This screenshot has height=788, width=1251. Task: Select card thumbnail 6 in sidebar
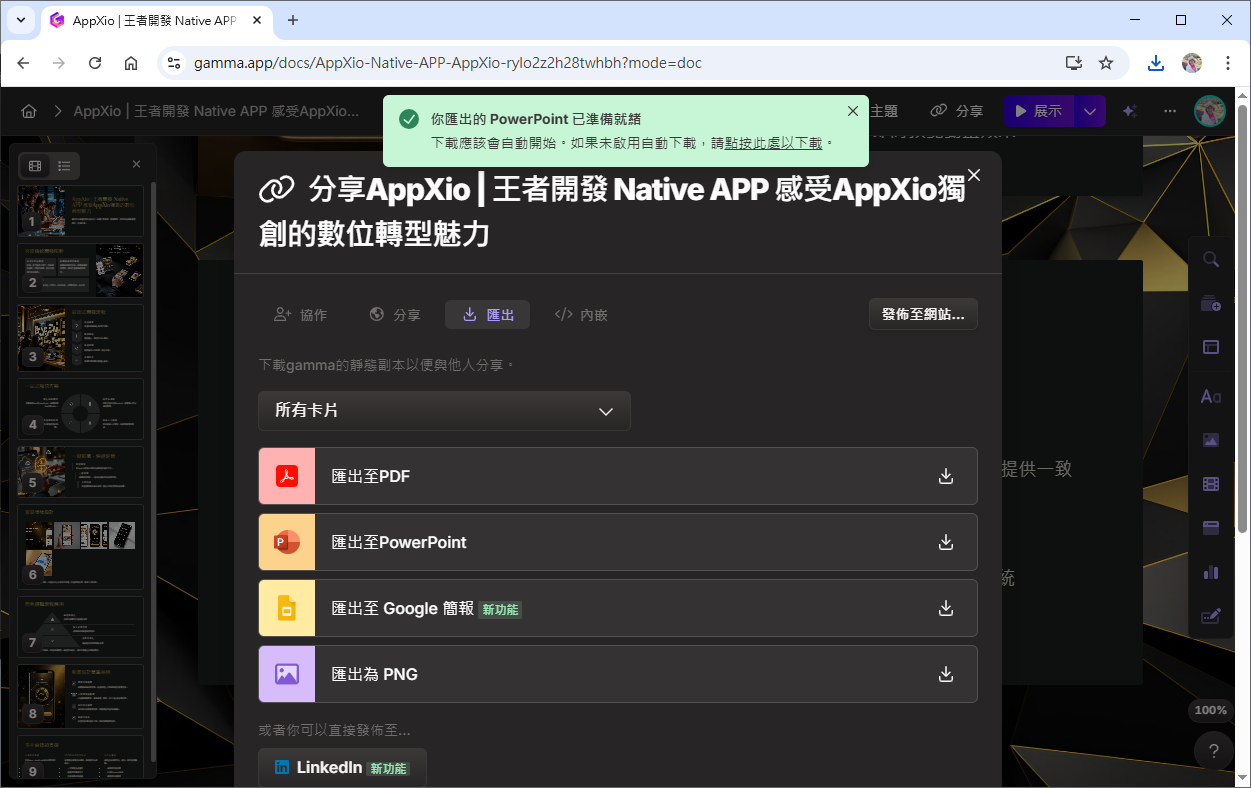[x=80, y=546]
